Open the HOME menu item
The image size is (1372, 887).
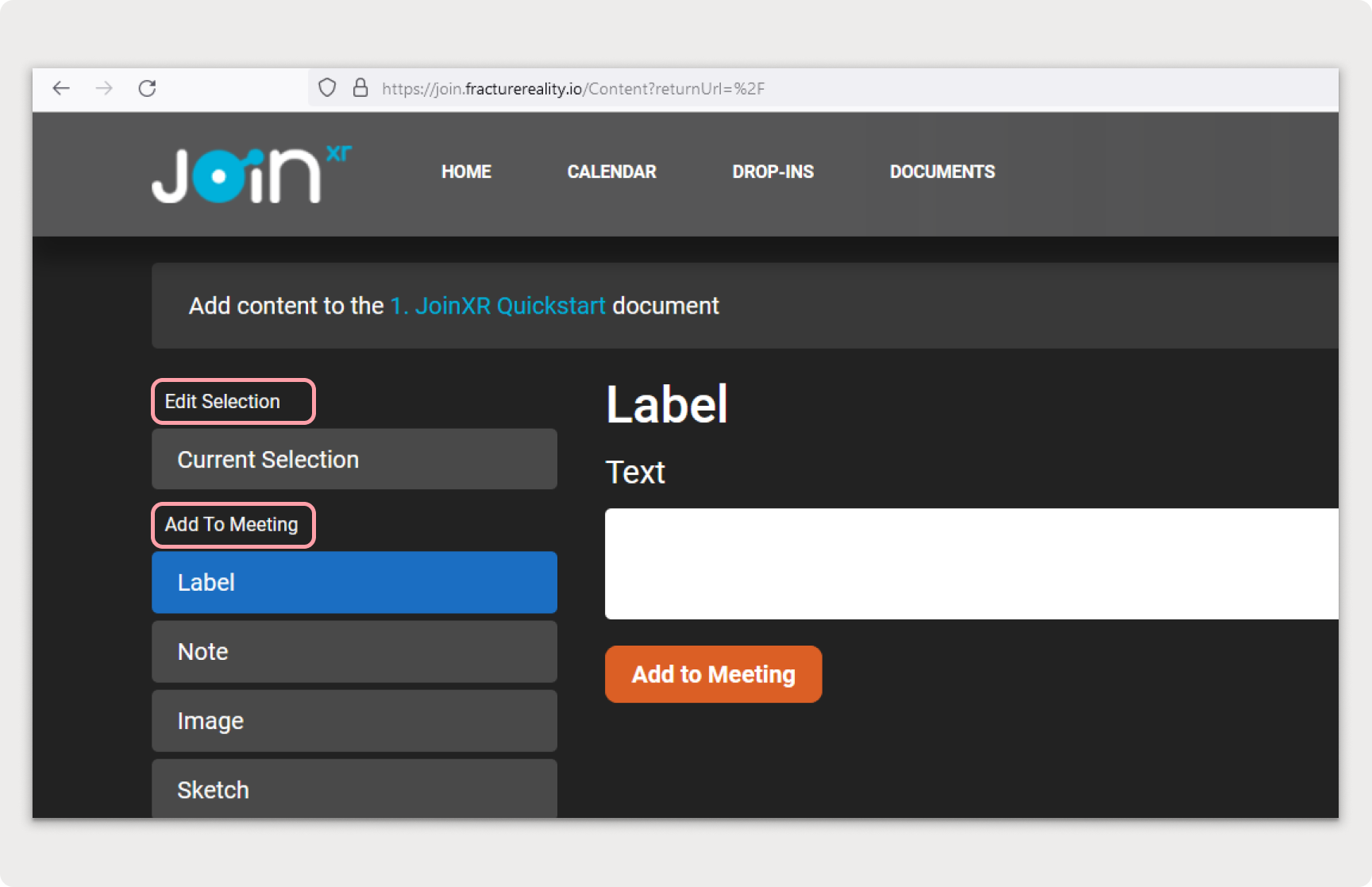466,172
